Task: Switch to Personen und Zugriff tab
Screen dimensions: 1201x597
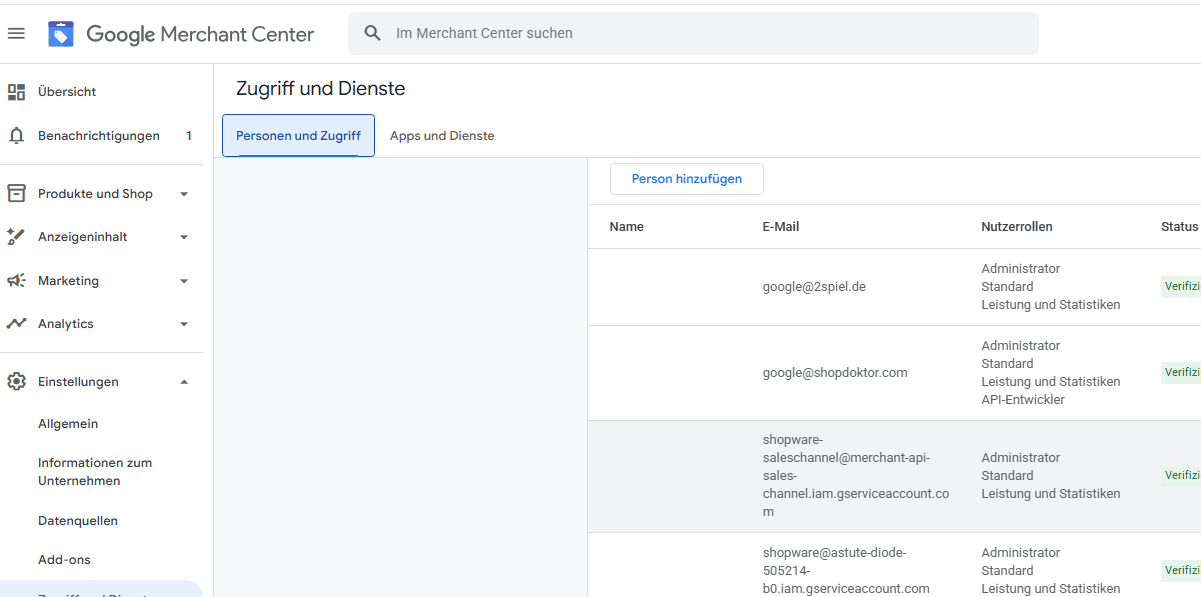Action: coord(298,136)
